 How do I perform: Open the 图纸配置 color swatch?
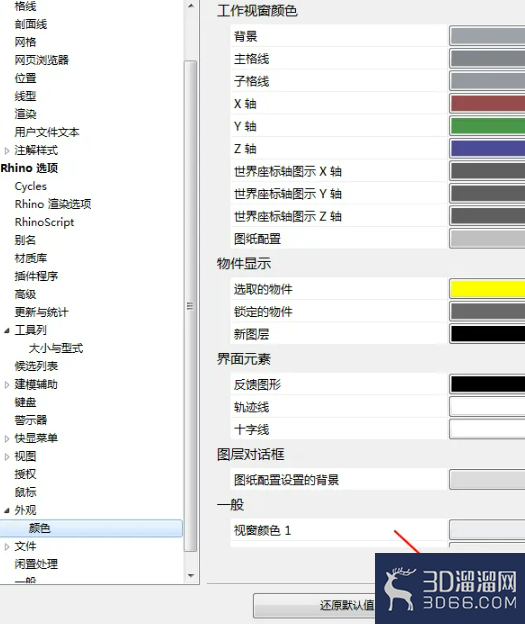coord(487,239)
